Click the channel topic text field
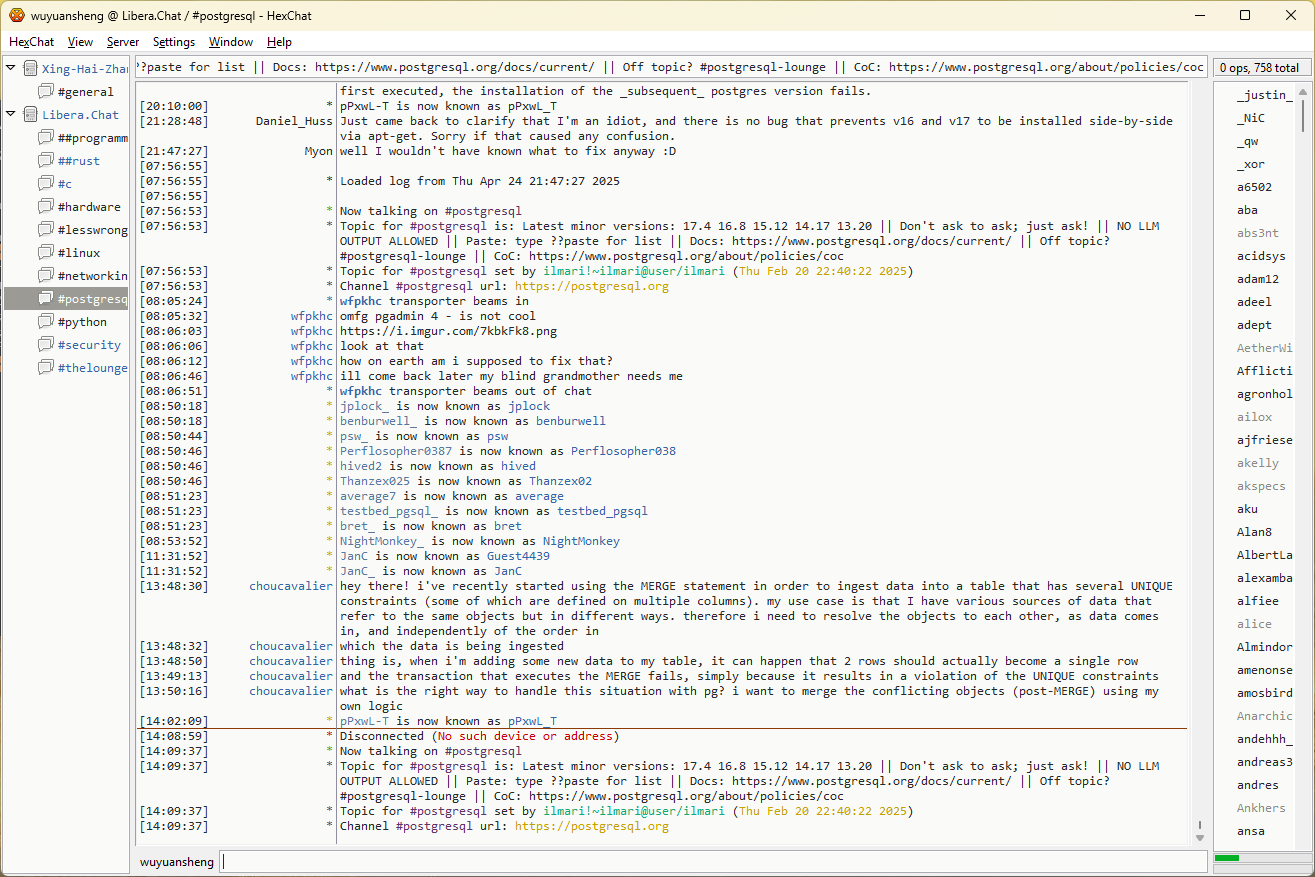Image resolution: width=1315 pixels, height=877 pixels. [x=670, y=68]
